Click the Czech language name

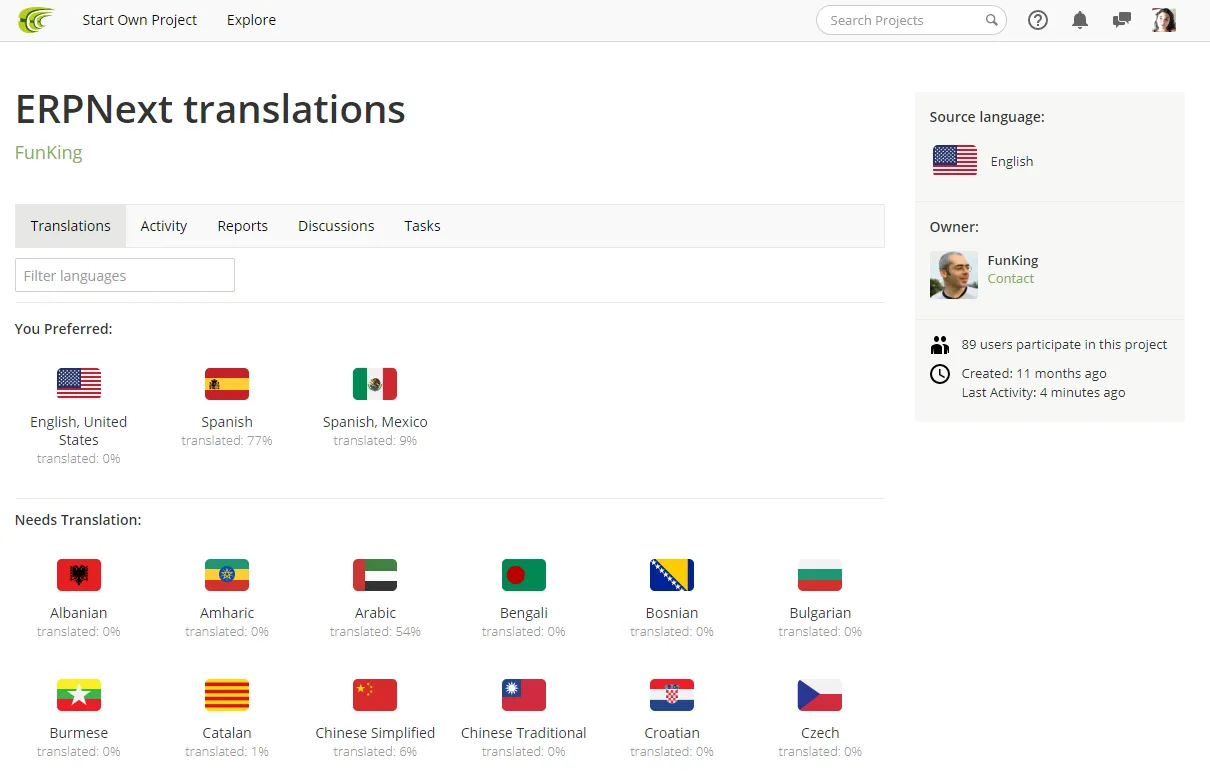(820, 733)
